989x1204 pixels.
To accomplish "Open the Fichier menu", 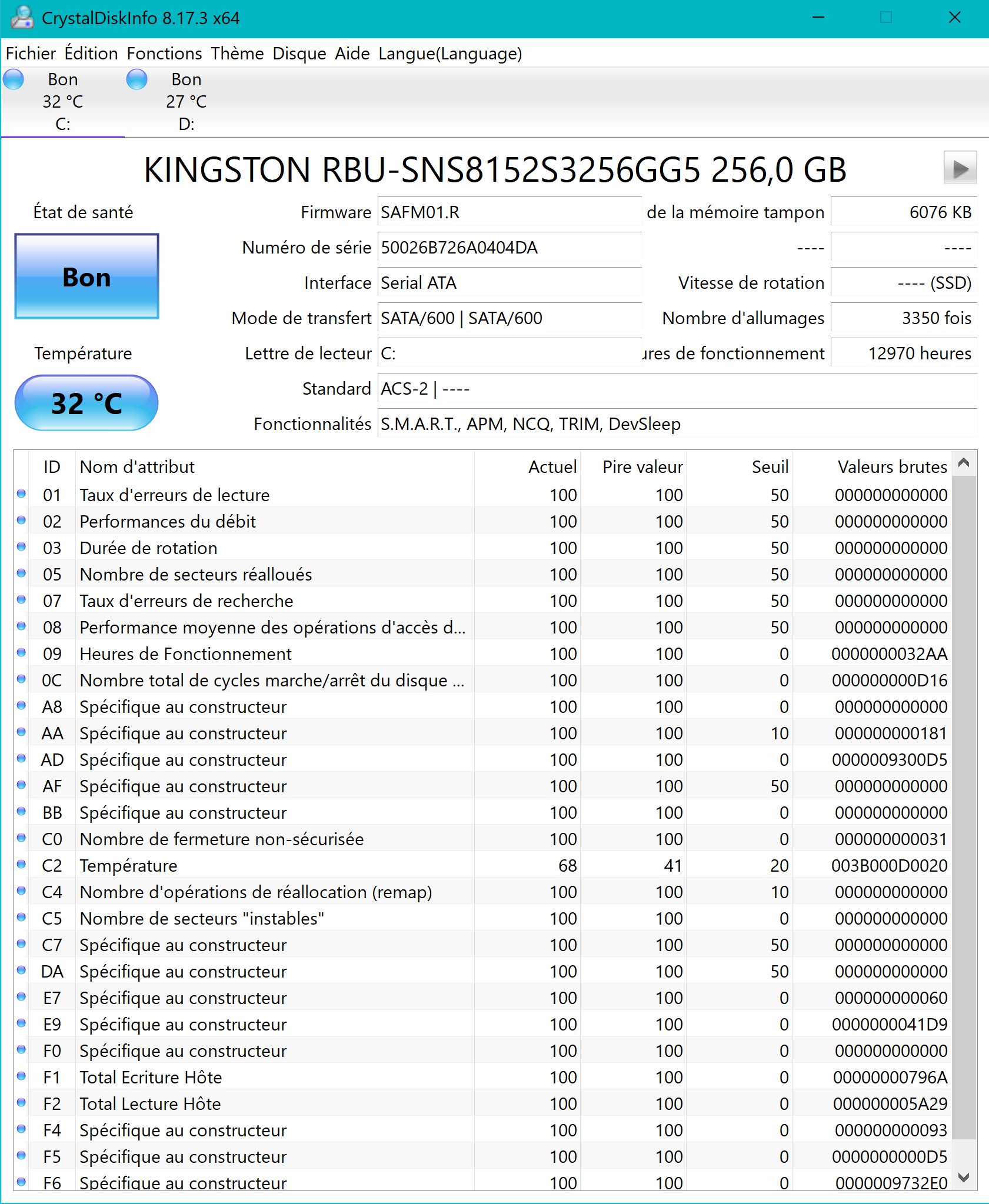I will [x=31, y=54].
